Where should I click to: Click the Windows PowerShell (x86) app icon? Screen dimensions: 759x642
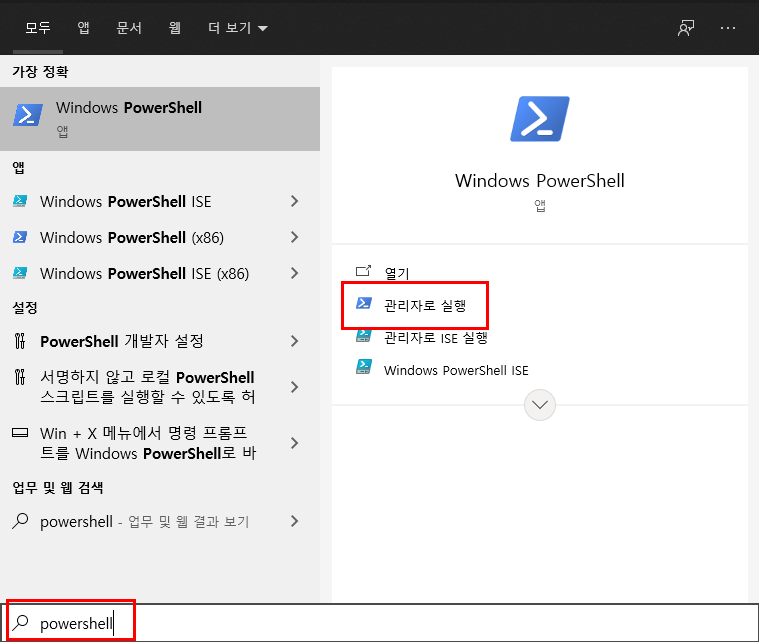point(20,237)
